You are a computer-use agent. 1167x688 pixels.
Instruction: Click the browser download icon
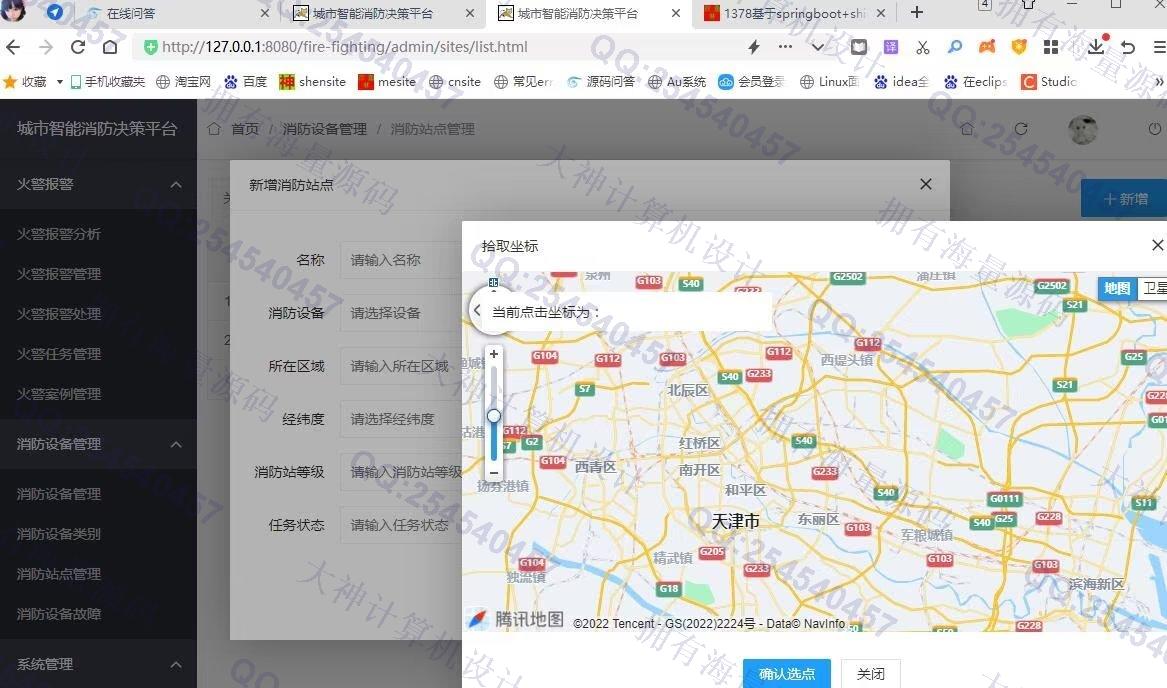point(1097,47)
